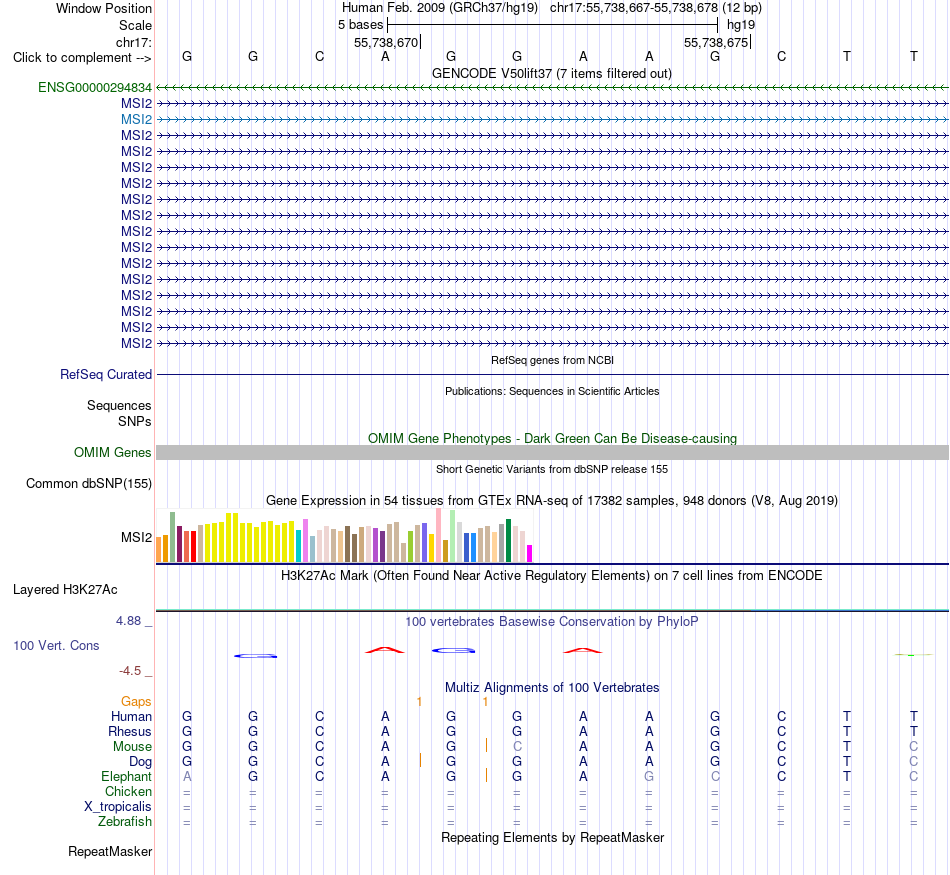950x875 pixels.
Task: Open the RefSeq Curated track label
Action: point(106,374)
